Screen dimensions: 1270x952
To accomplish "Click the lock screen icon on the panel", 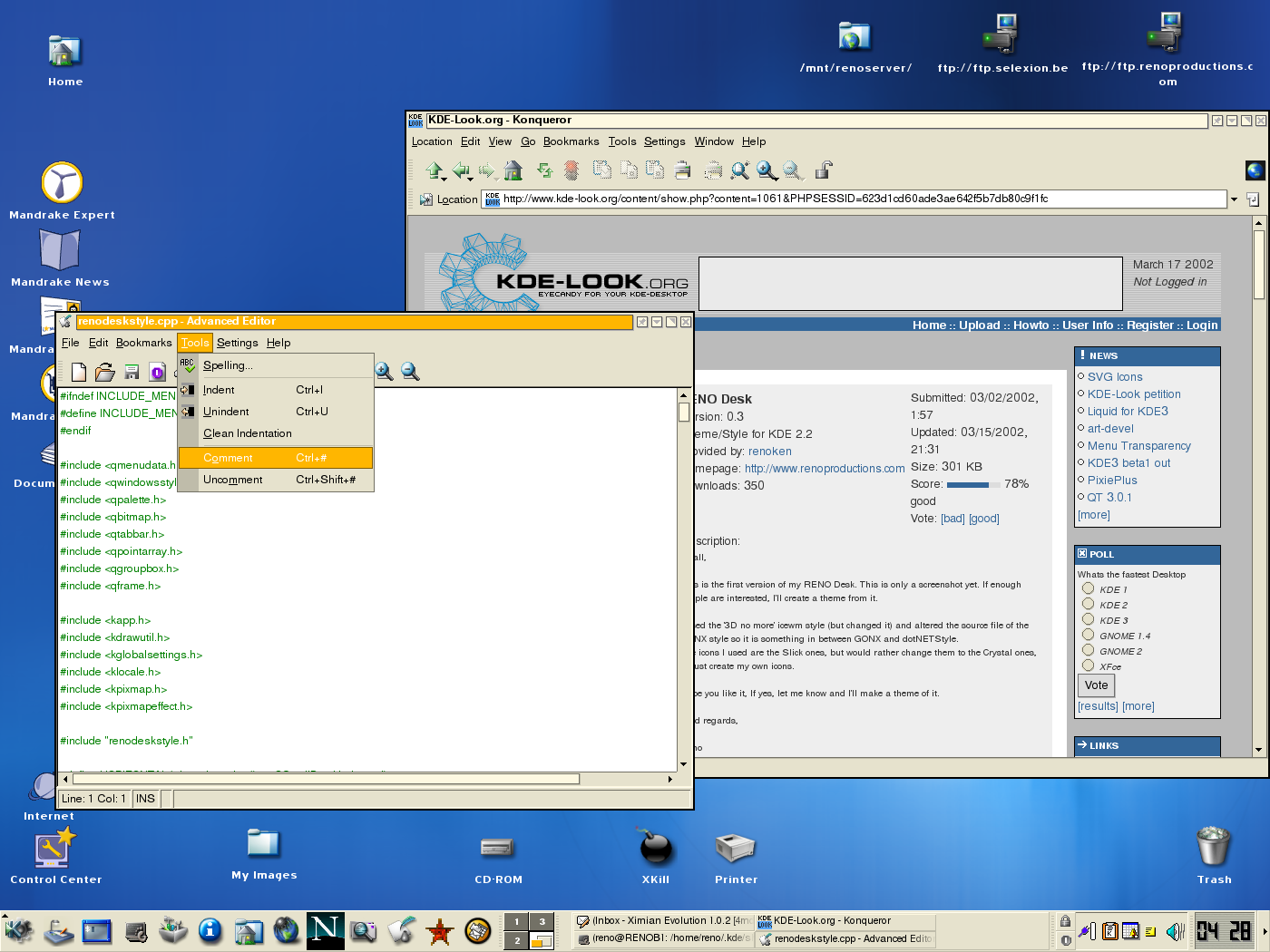I will [1065, 922].
